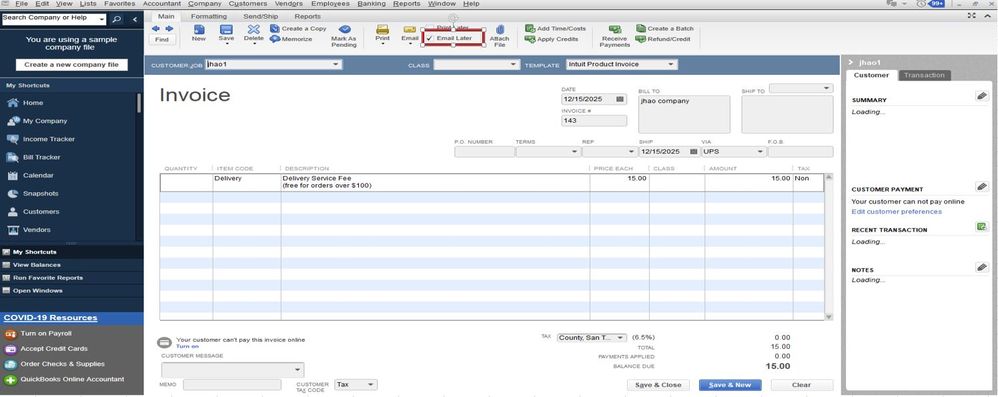Open Via UPS dropdown
The image size is (998, 397).
[760, 152]
